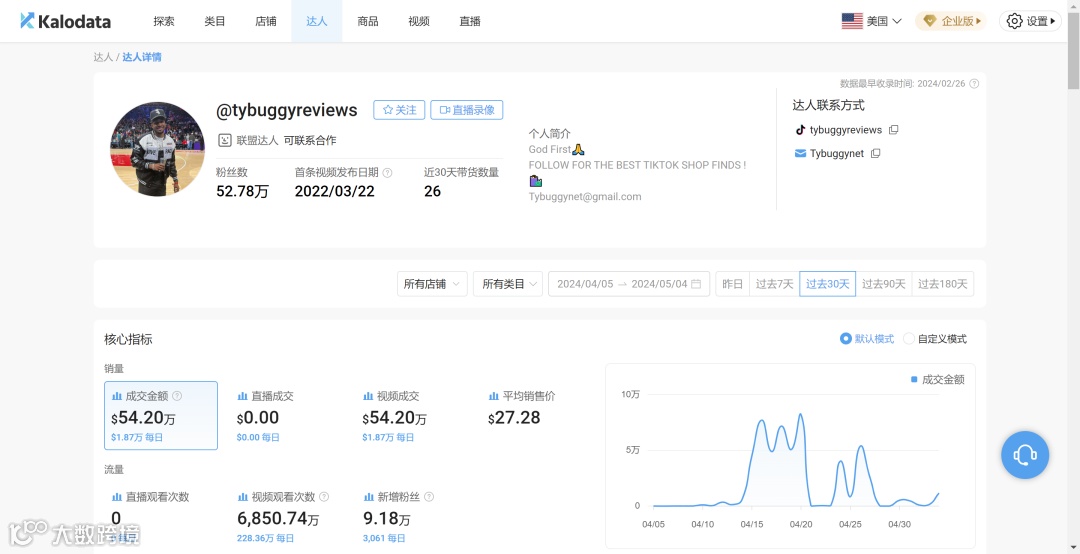The width and height of the screenshot is (1080, 554).
Task: Click help icon next to 首条视频发布日期
Action: tap(387, 173)
